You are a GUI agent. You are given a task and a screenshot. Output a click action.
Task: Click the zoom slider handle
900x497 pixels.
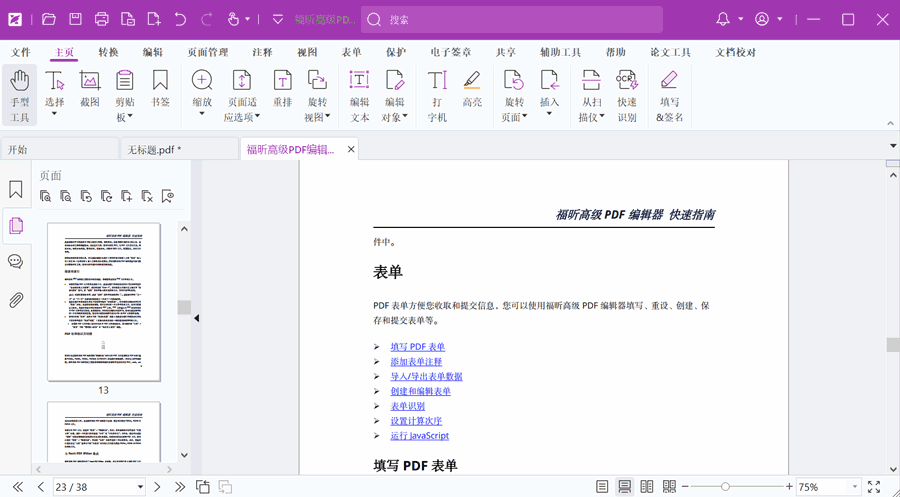[726, 487]
